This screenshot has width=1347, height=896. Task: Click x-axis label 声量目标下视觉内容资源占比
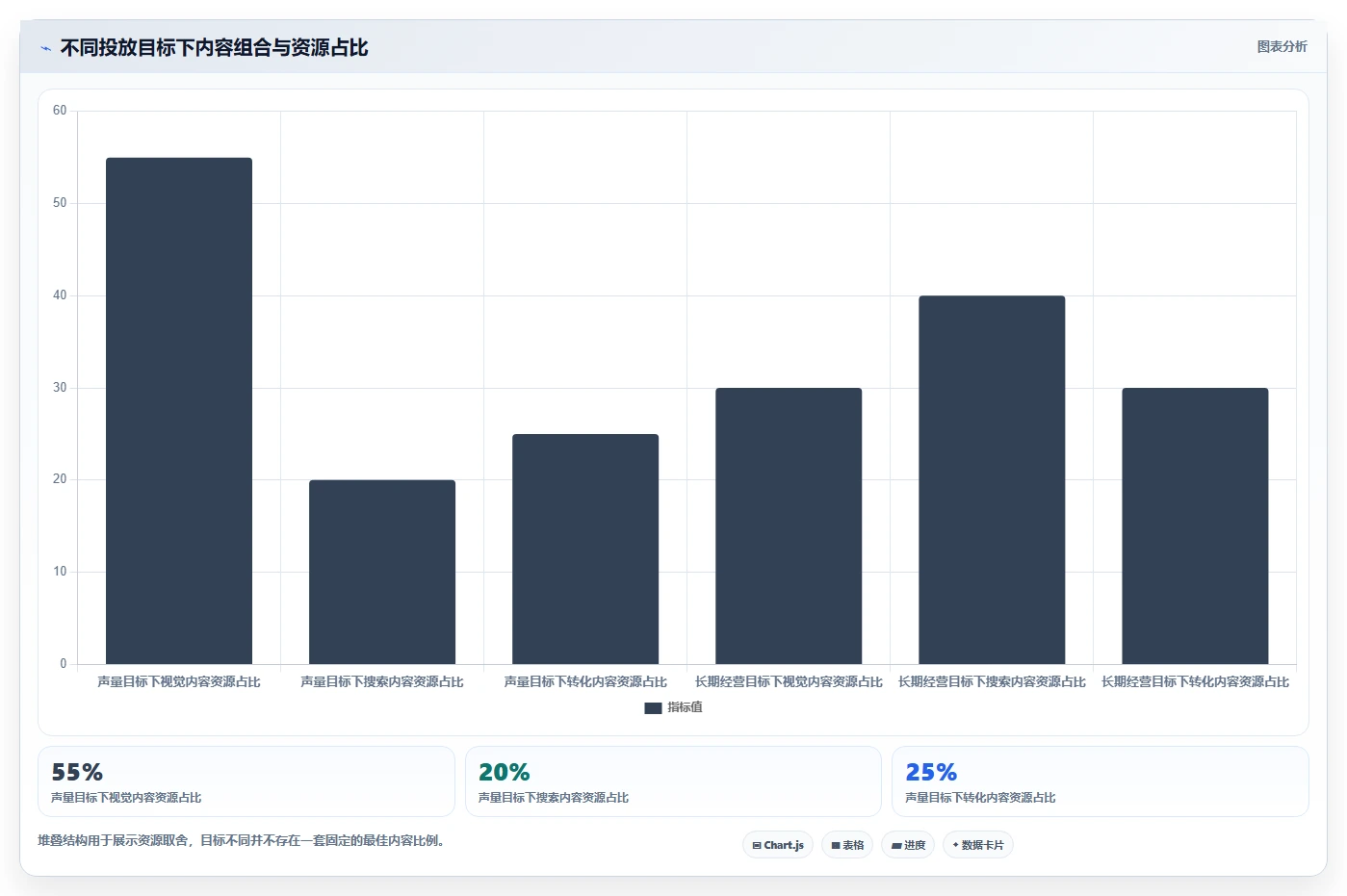[x=179, y=681]
